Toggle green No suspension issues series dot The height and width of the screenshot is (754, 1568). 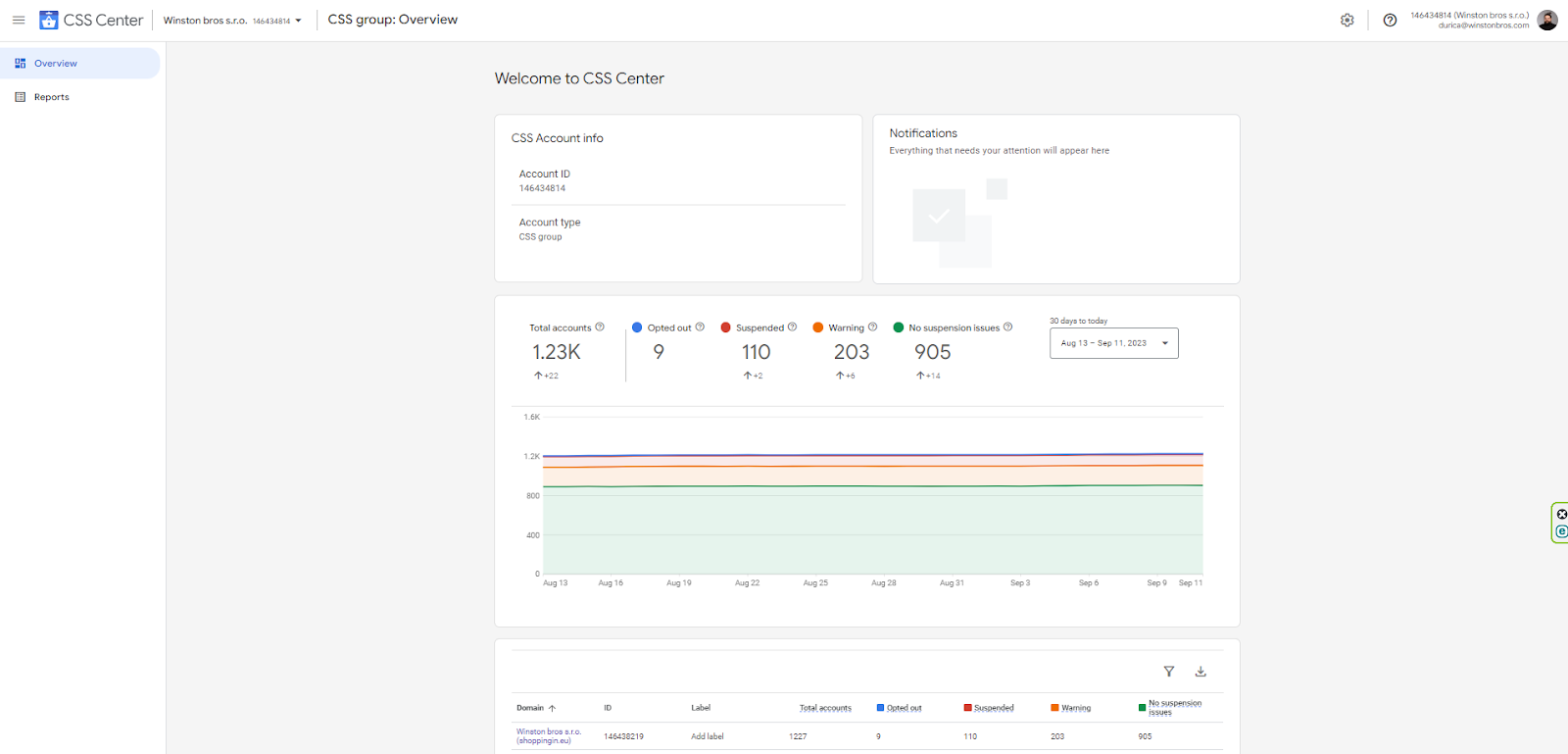(x=898, y=327)
